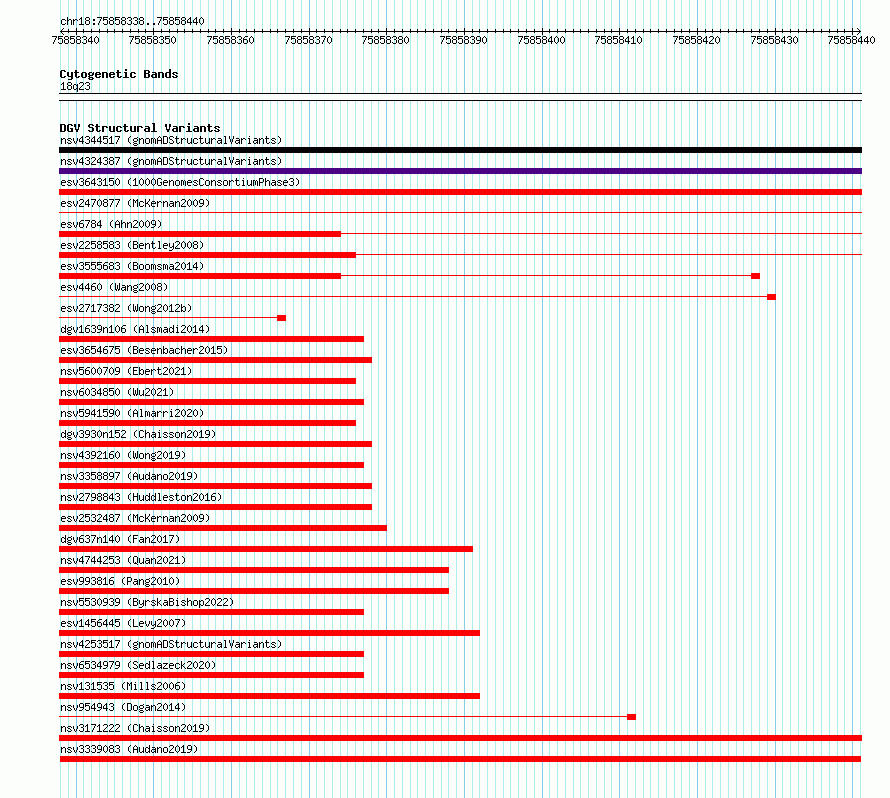Open esv3643150 1000GenomesConsortiumPhase3 label
The height and width of the screenshot is (798, 890).
pos(180,182)
